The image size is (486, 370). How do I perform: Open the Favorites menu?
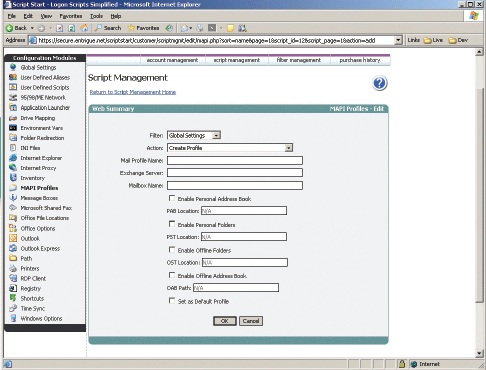71,16
